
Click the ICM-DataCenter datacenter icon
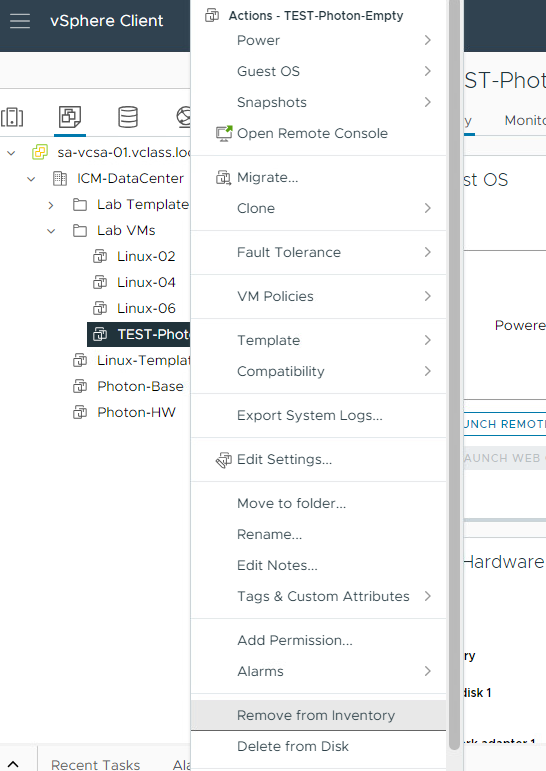point(60,178)
